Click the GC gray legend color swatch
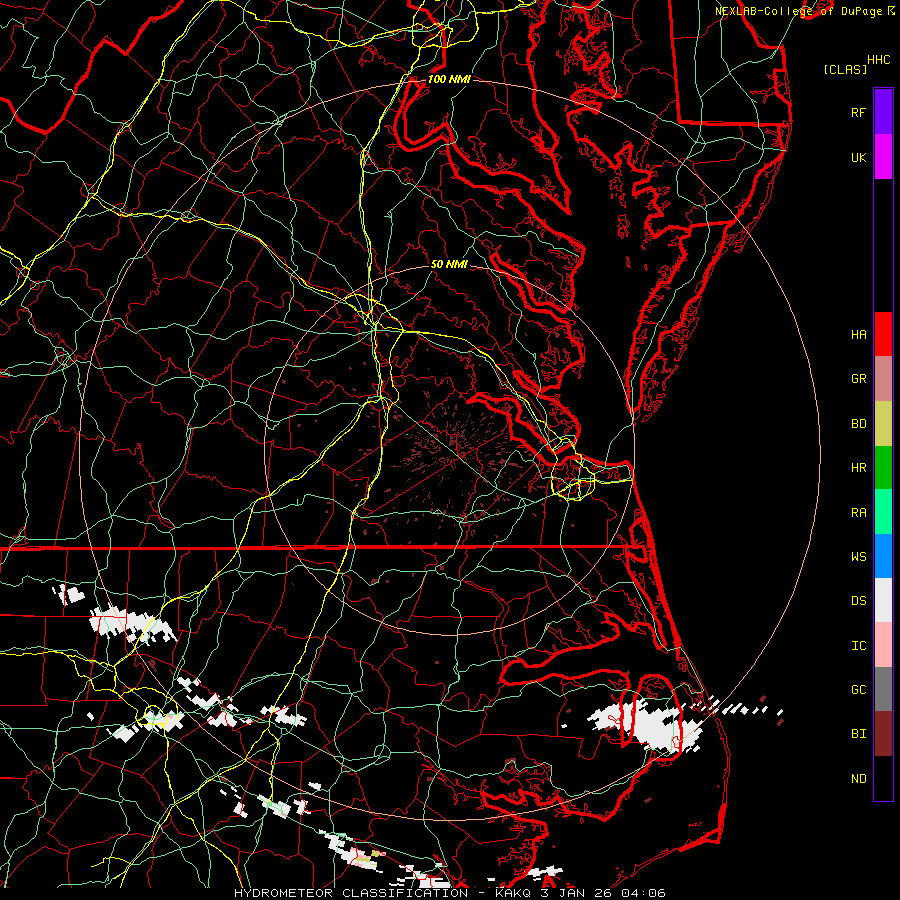 pyautogui.click(x=883, y=689)
